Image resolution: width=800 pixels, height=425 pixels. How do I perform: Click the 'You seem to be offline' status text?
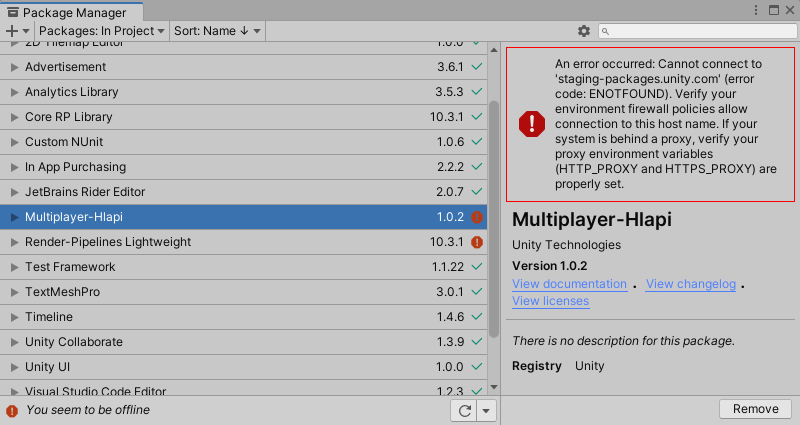click(88, 410)
